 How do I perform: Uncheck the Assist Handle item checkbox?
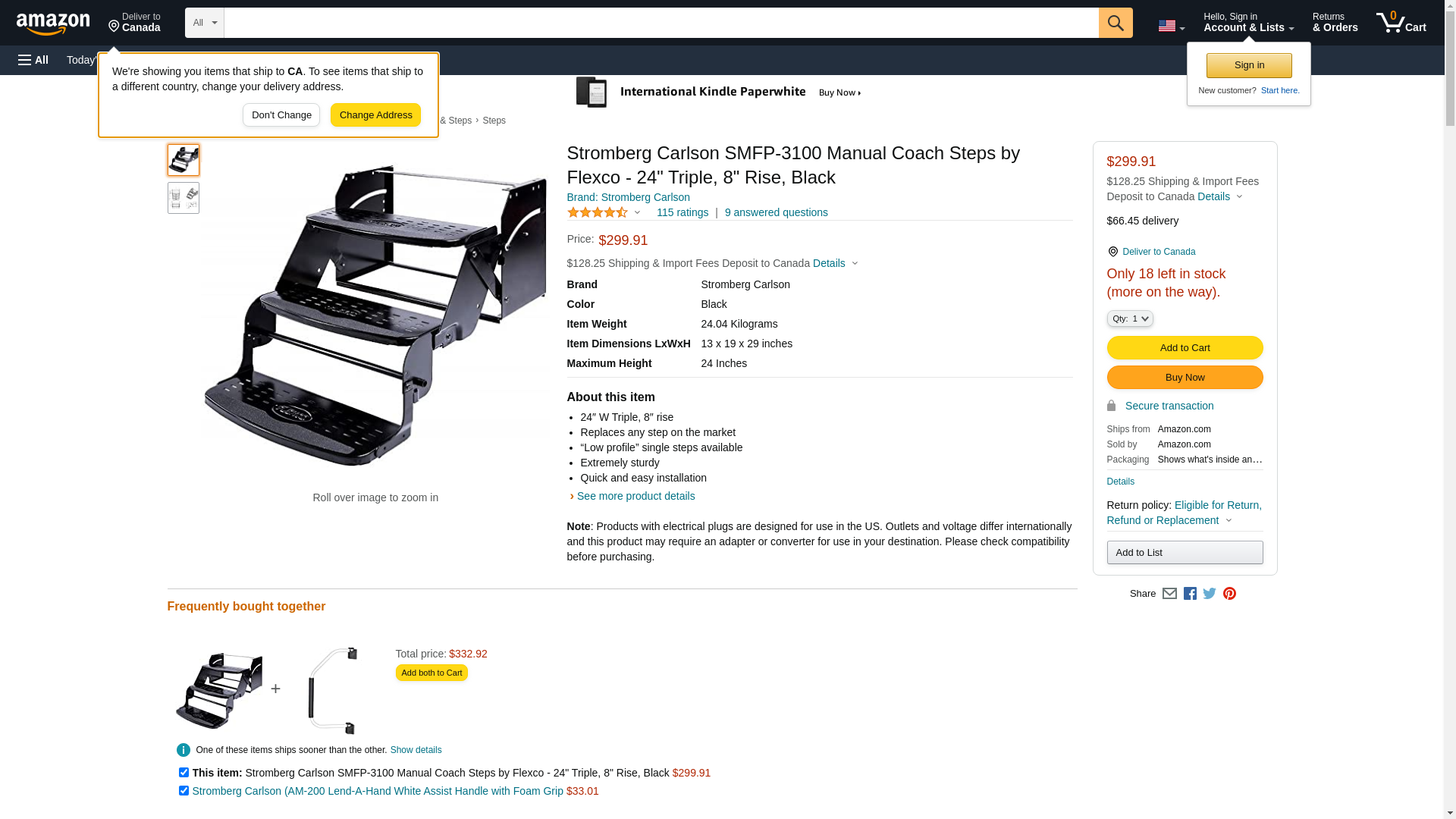point(184,790)
